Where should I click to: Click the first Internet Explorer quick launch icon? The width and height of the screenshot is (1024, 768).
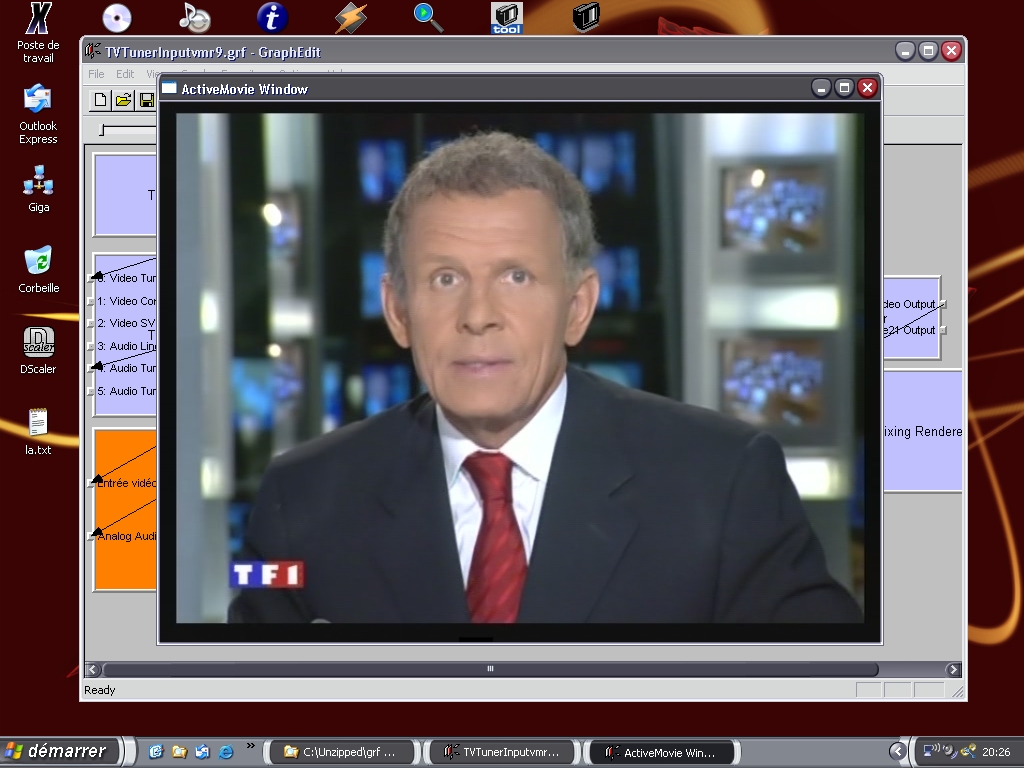point(155,752)
